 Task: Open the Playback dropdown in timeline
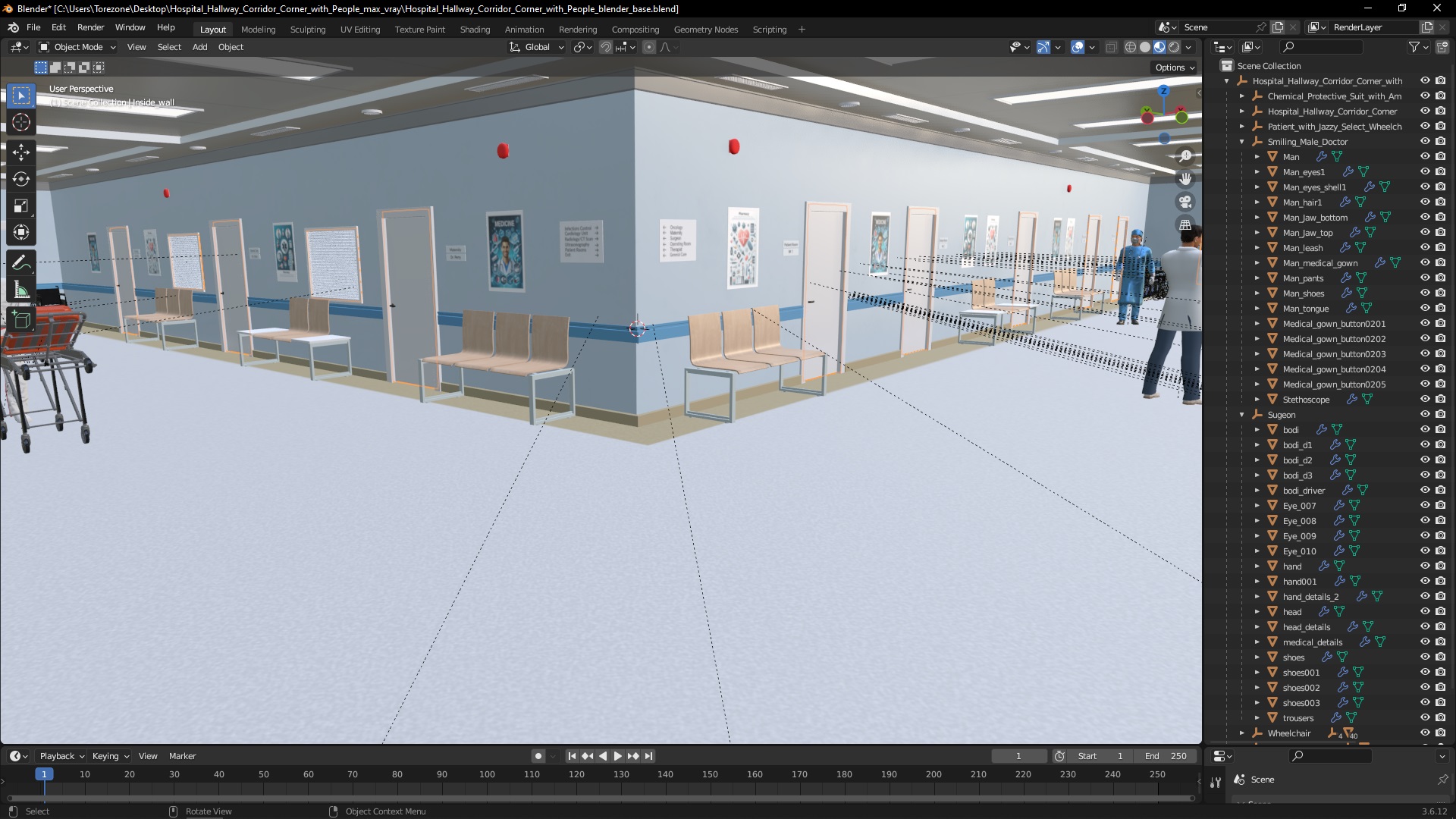tap(61, 756)
